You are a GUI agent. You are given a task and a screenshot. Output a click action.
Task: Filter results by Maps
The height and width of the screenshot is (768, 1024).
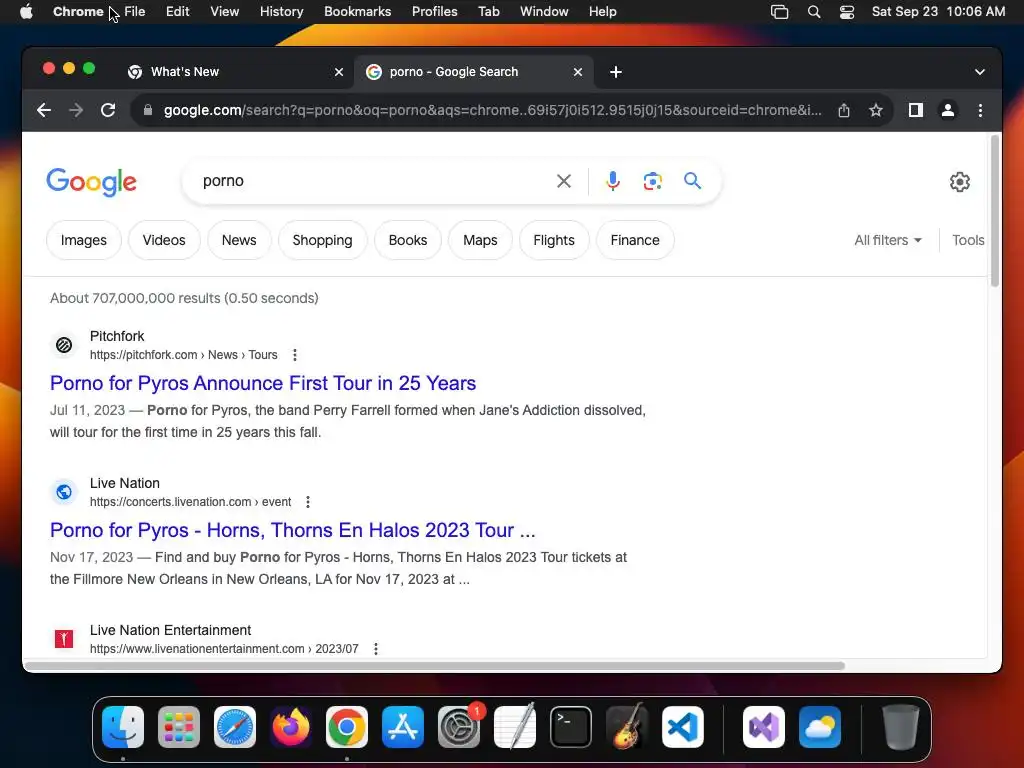pos(480,240)
